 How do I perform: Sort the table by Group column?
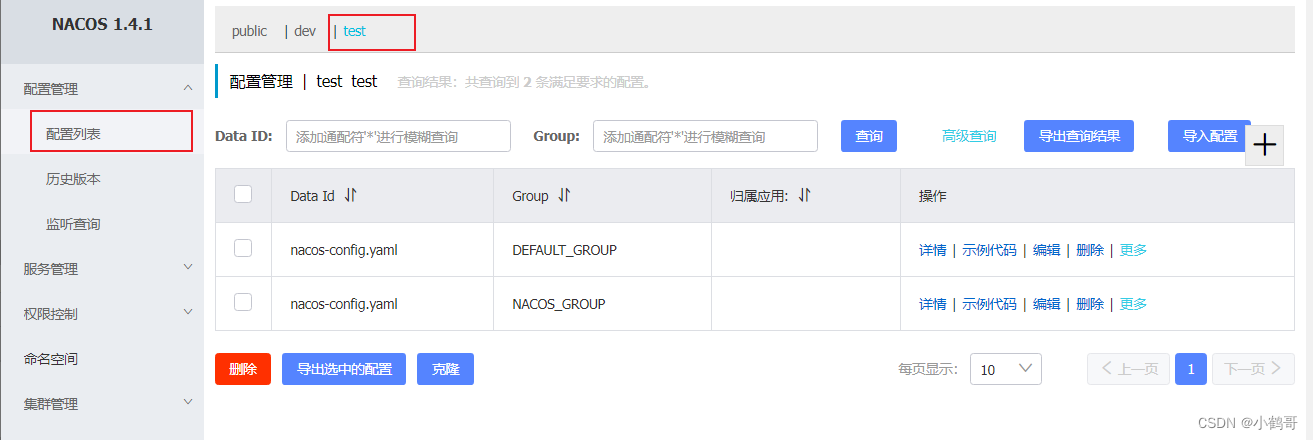tap(564, 196)
